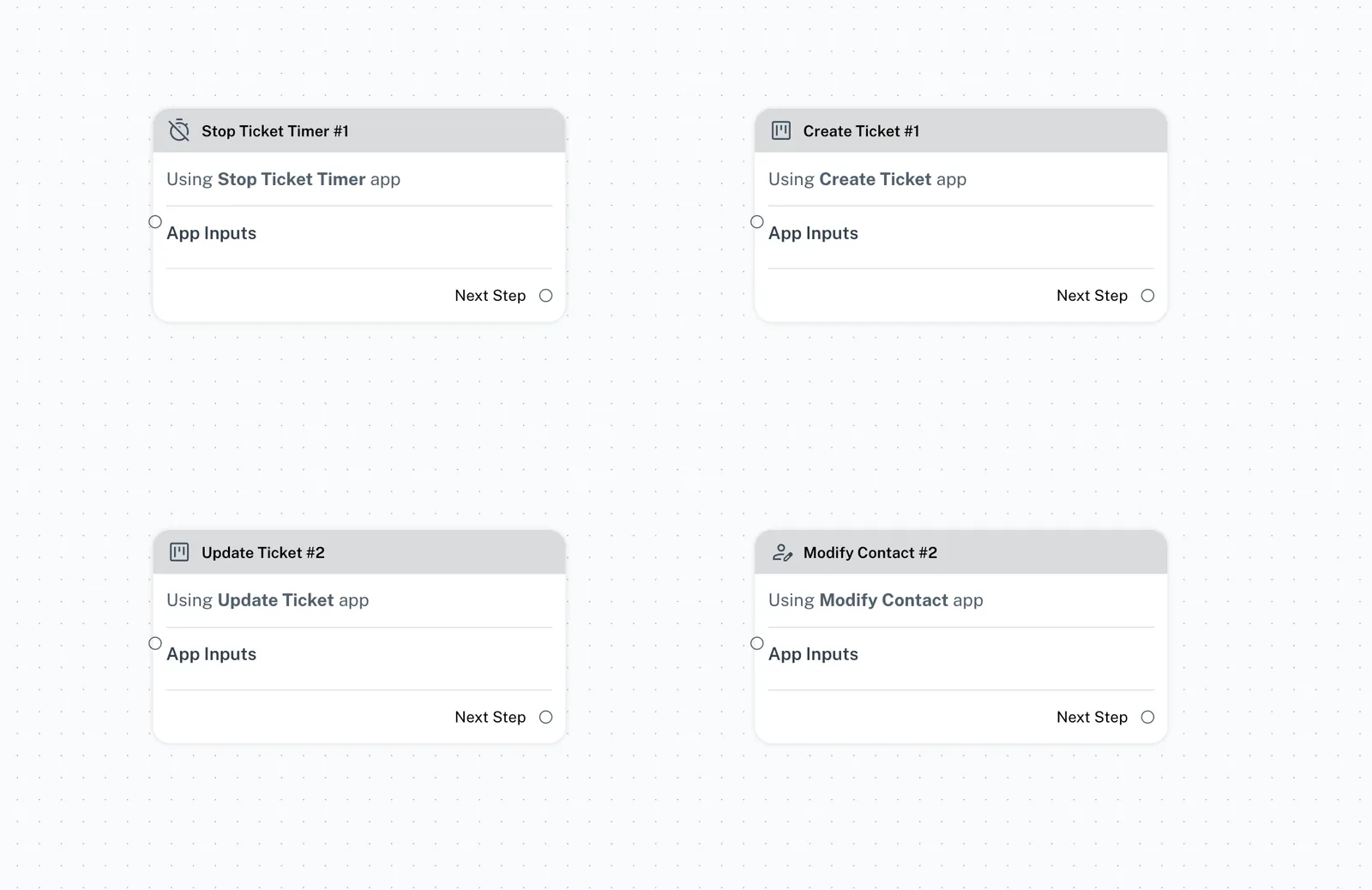1372x890 pixels.
Task: Click the Create Ticket #1 board icon
Action: point(781,130)
